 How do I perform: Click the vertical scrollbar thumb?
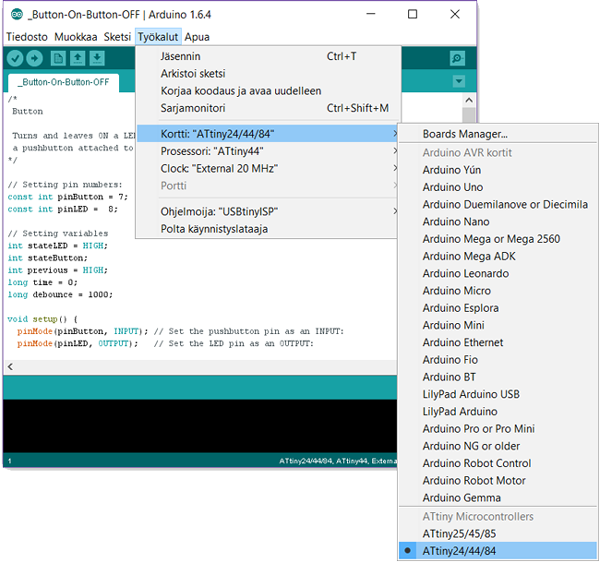pos(469,115)
